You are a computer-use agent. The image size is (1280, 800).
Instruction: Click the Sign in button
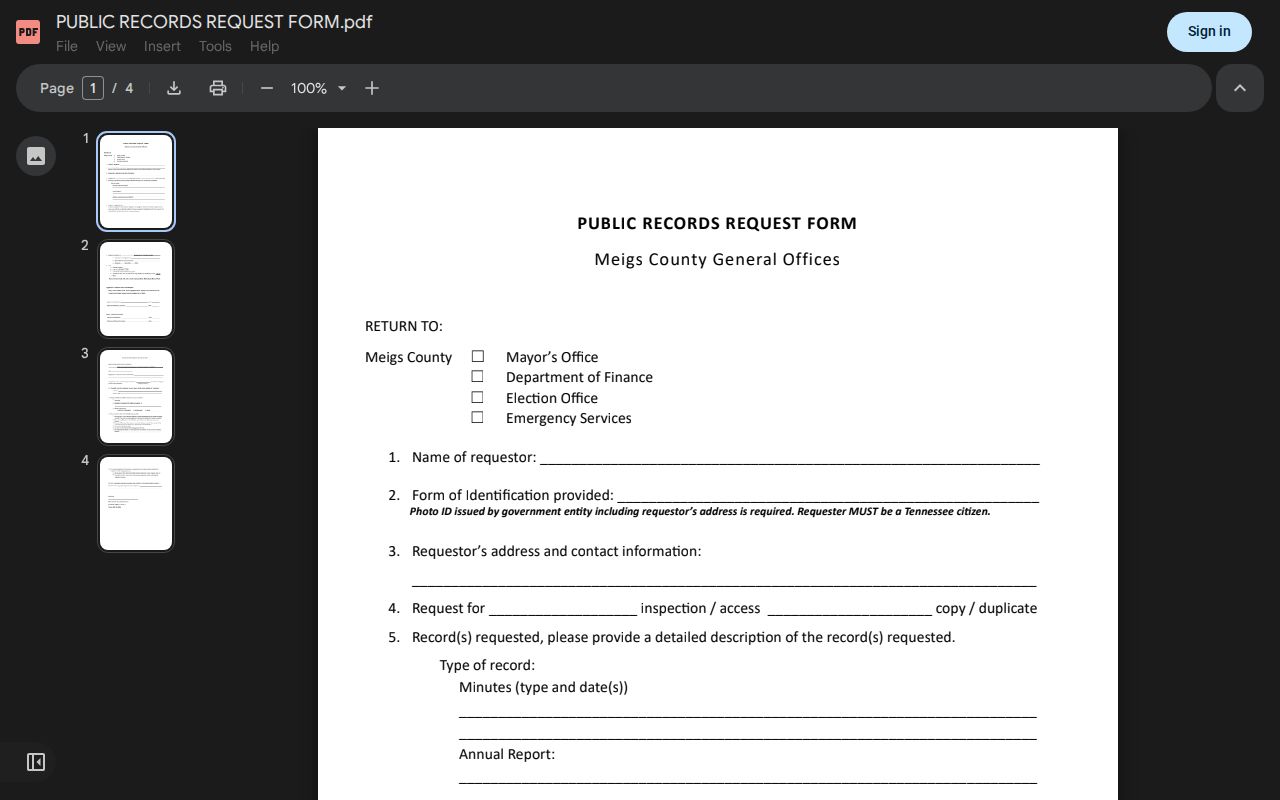[x=1209, y=32]
